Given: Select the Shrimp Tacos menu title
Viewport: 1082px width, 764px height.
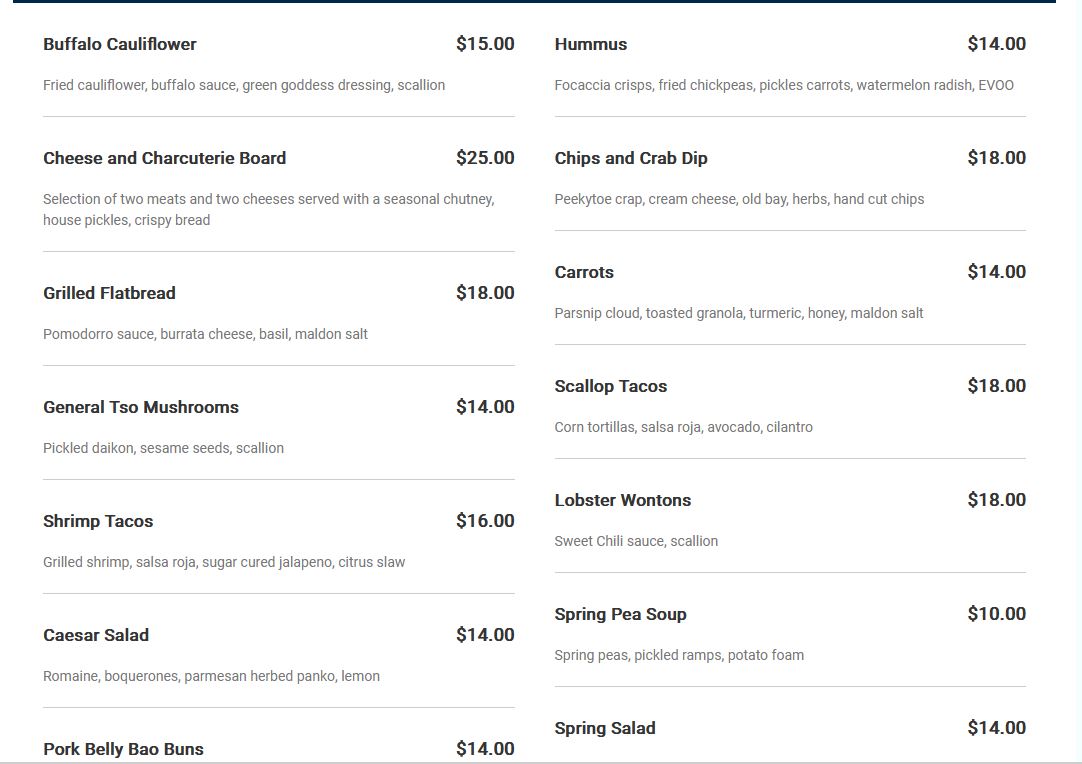Looking at the screenshot, I should click(x=98, y=521).
